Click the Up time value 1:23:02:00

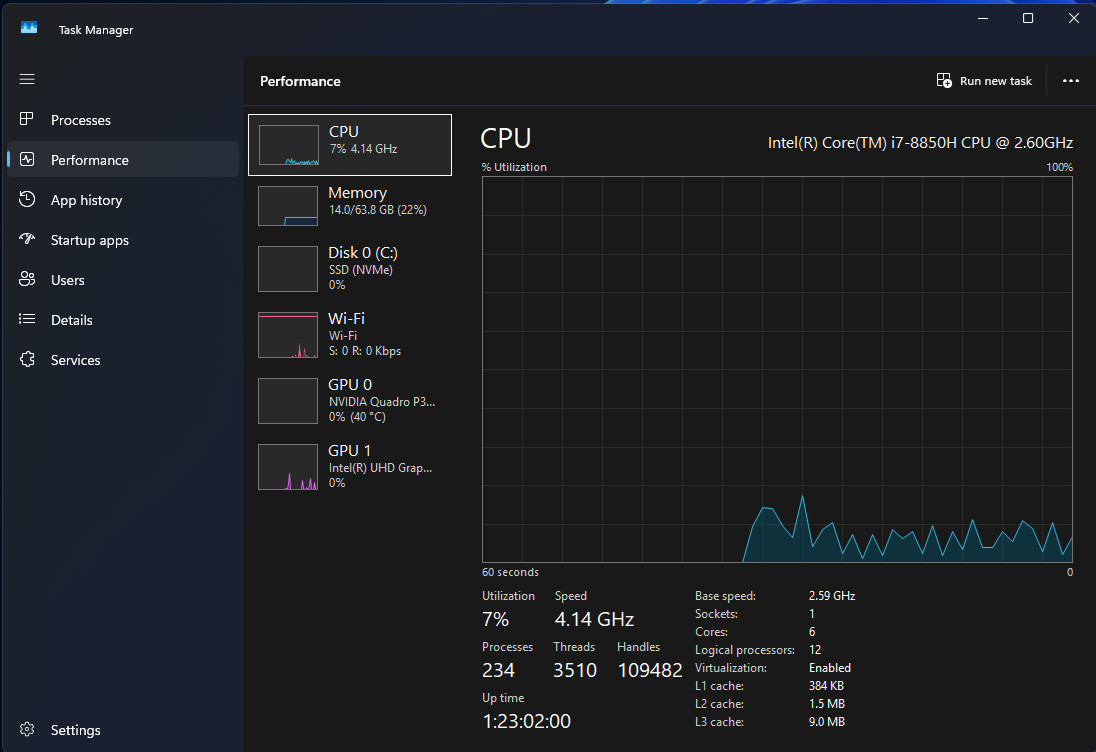[x=526, y=721]
